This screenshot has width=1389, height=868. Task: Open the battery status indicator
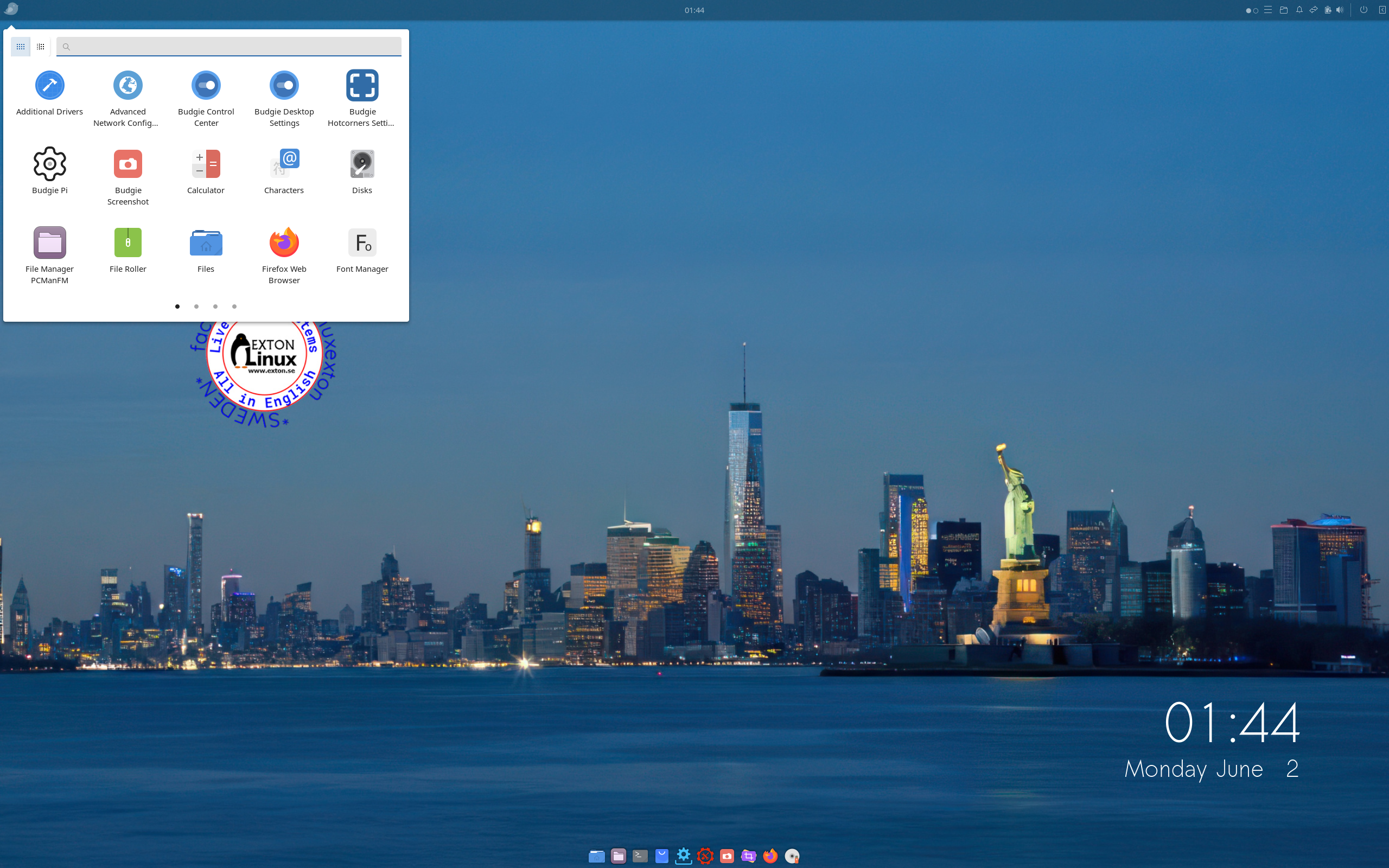pyautogui.click(x=1328, y=10)
